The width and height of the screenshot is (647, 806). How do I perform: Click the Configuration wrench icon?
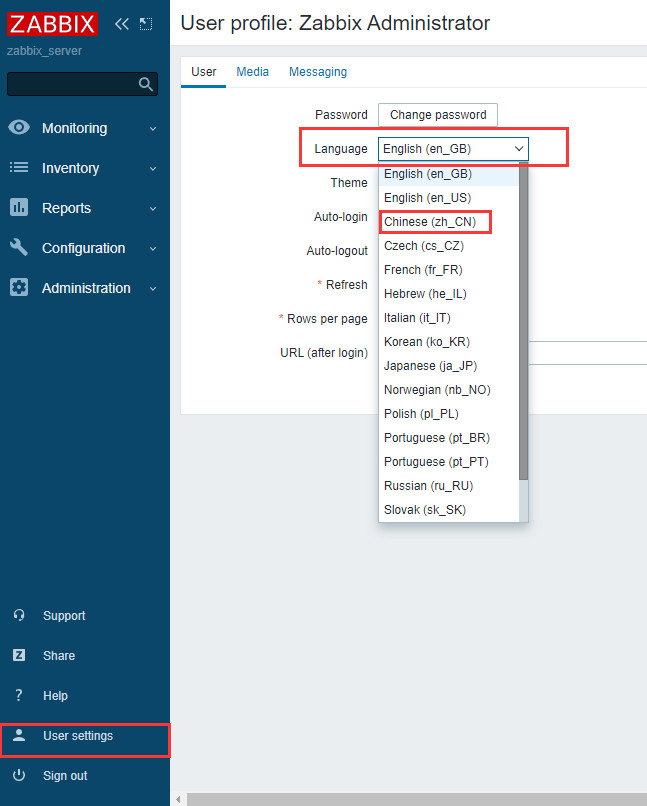[x=19, y=248]
